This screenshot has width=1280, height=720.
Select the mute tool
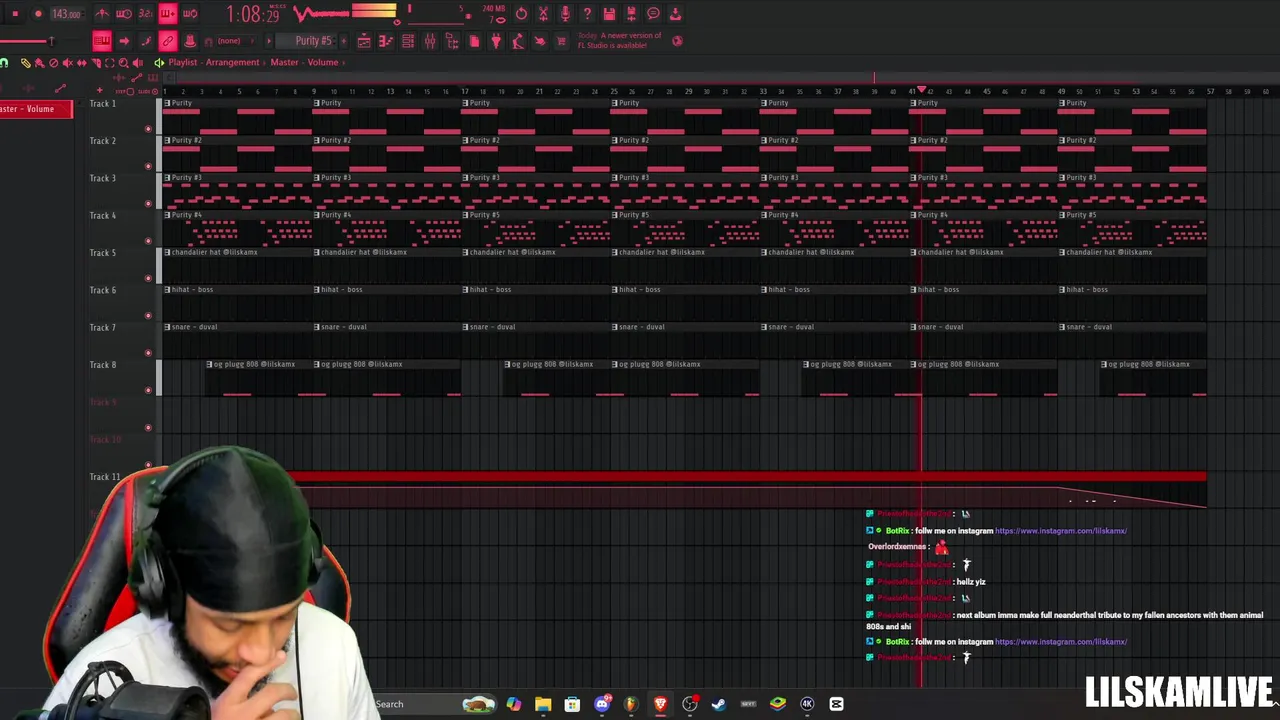[67, 63]
